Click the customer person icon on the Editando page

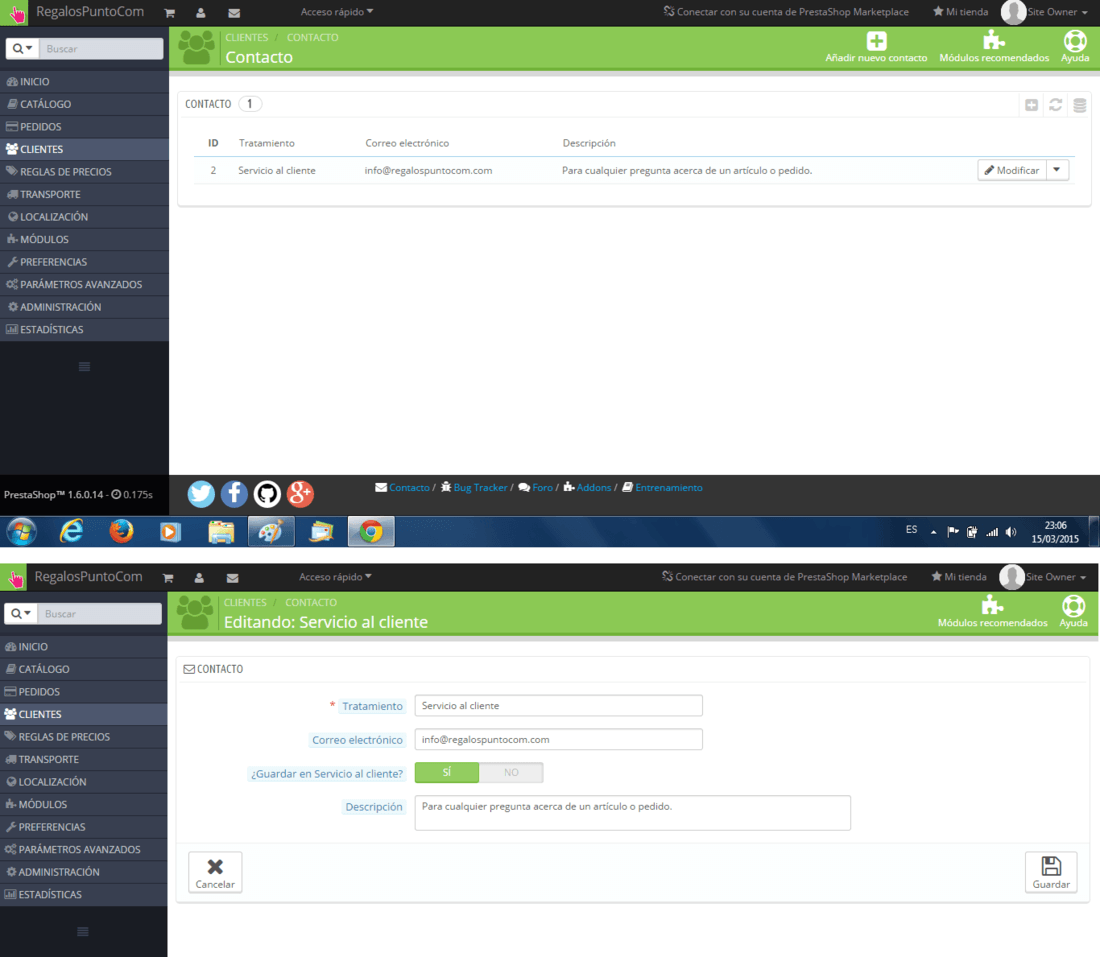pos(199,577)
